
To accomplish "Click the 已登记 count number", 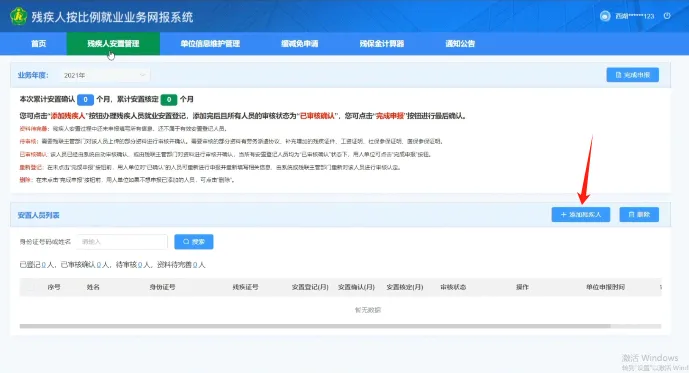I will [44, 265].
